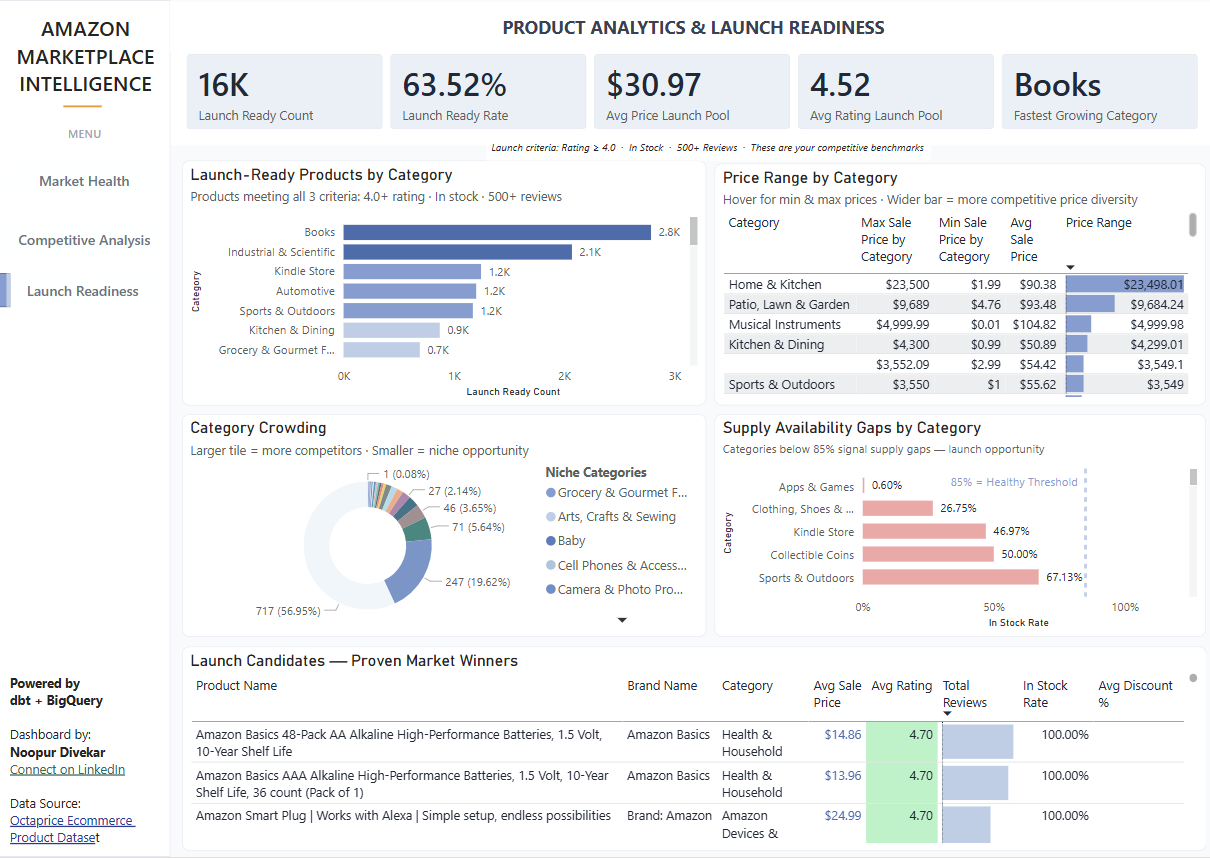Expand more Niche Categories with down arrow
Viewport: 1210px width, 858px height.
coord(622,621)
